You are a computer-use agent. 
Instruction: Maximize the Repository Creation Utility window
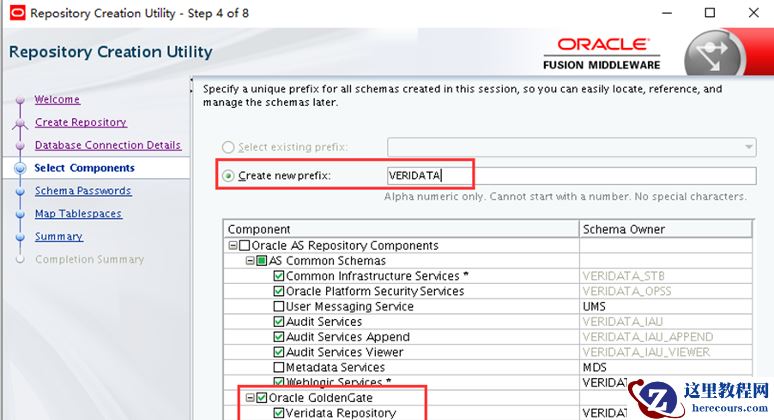(710, 13)
